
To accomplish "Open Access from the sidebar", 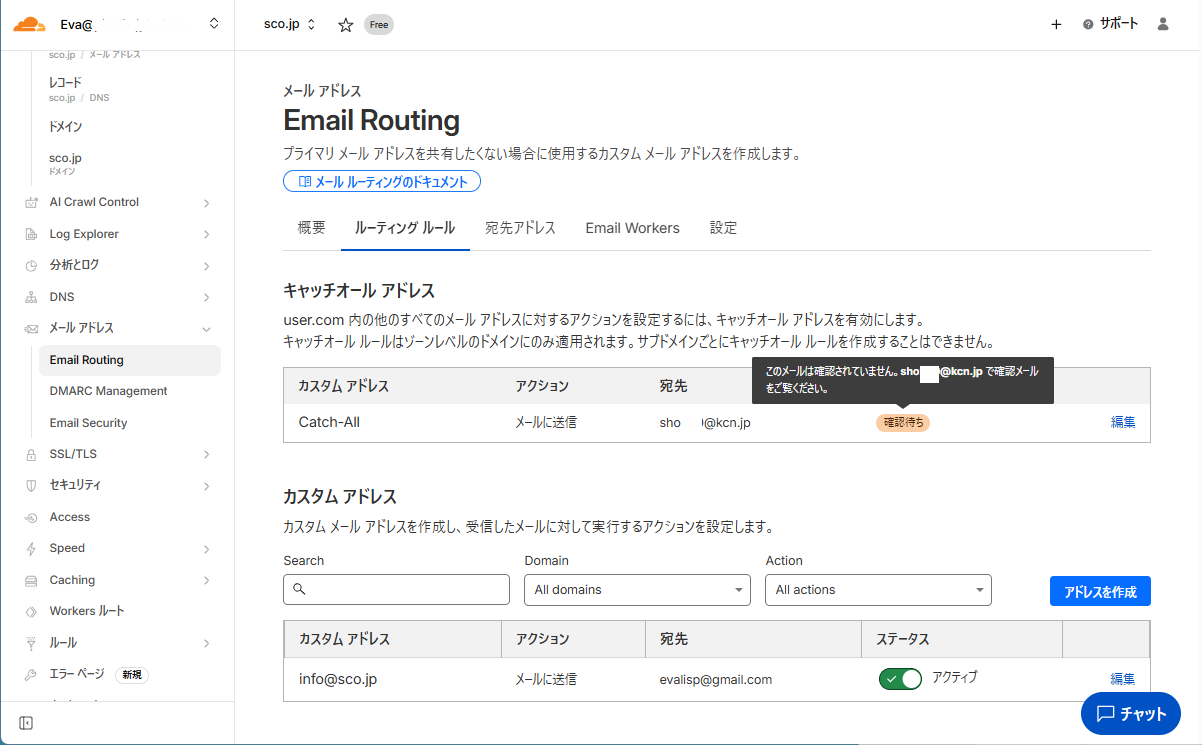I will (70, 517).
